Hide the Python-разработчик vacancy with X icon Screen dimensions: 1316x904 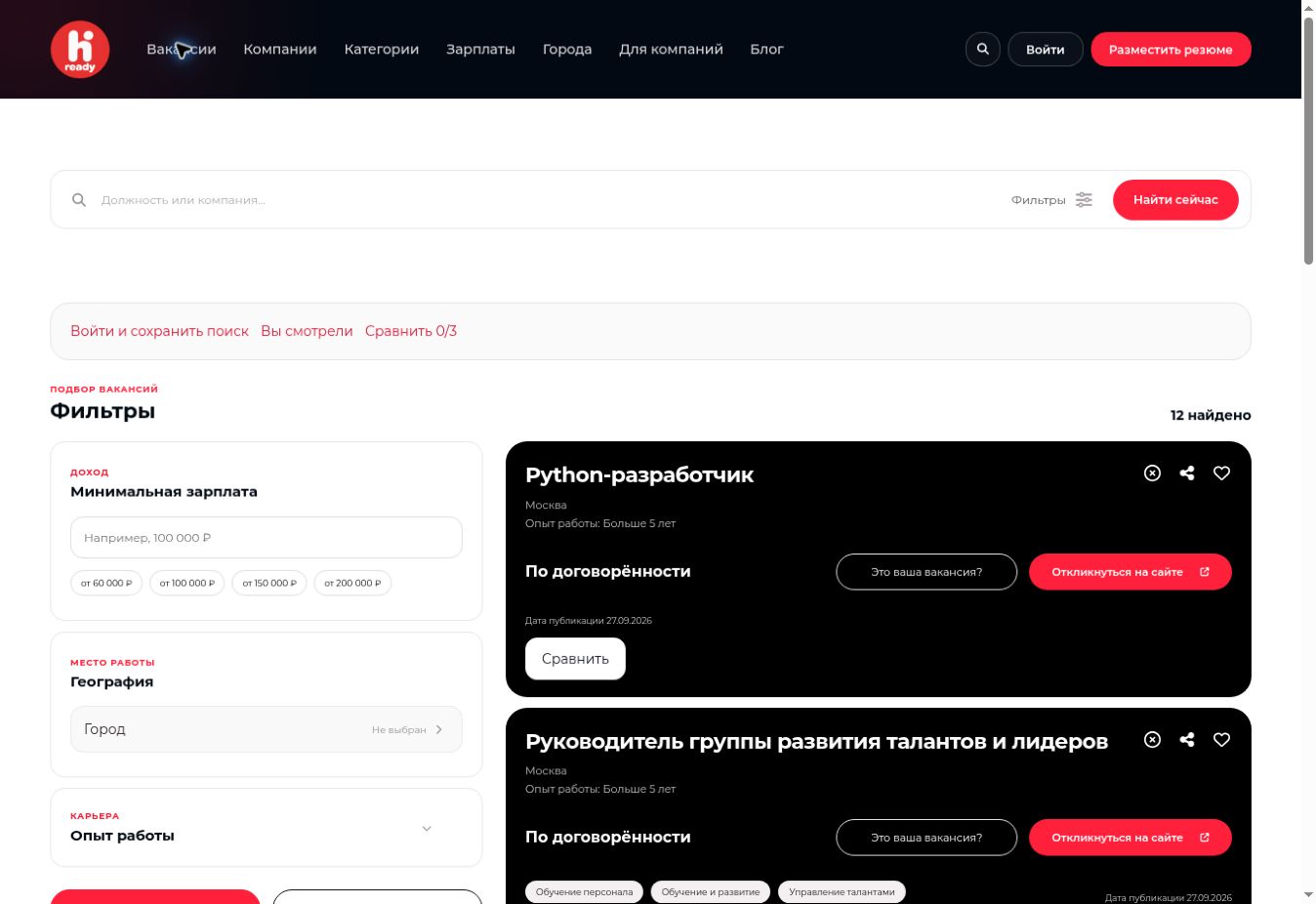(x=1152, y=473)
